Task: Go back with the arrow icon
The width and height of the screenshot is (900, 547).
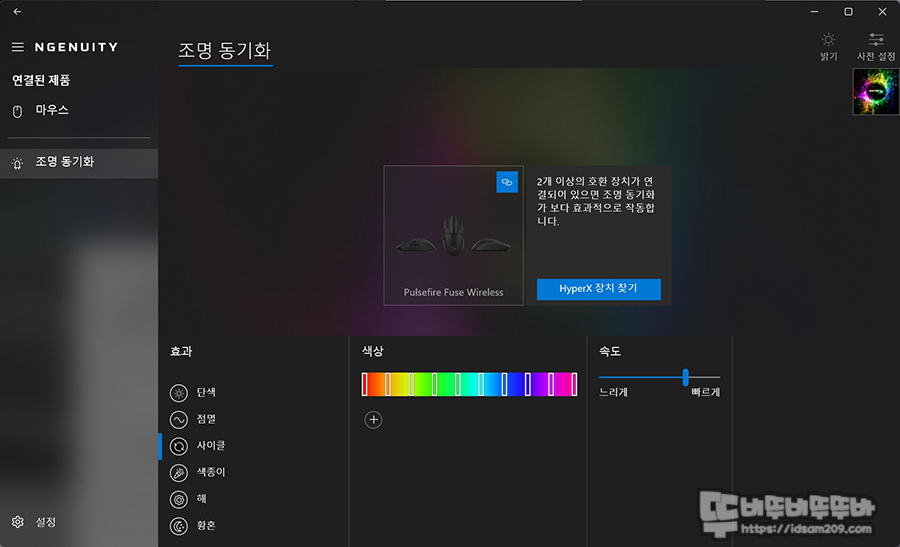Action: 17,11
